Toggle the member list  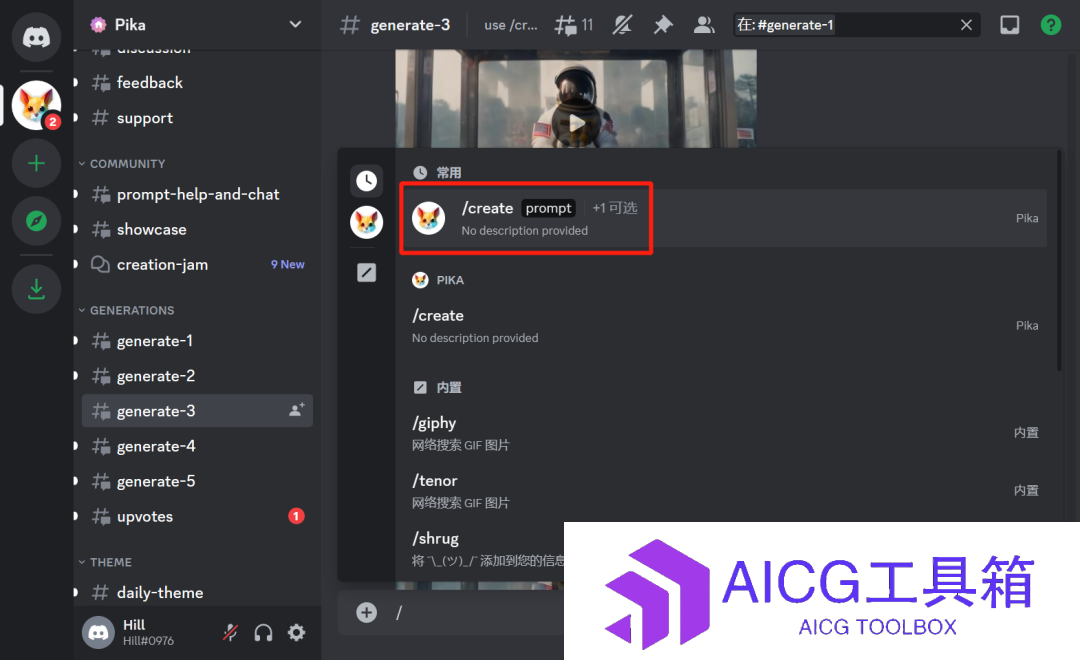[703, 25]
